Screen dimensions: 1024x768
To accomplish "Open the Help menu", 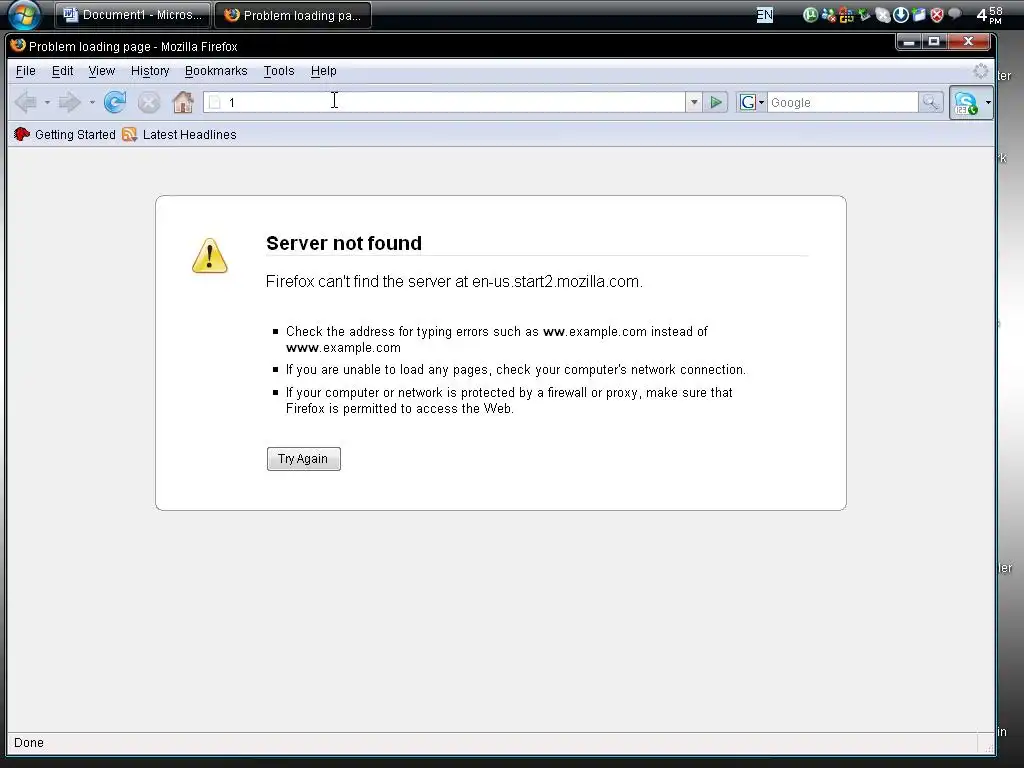I will tap(323, 71).
